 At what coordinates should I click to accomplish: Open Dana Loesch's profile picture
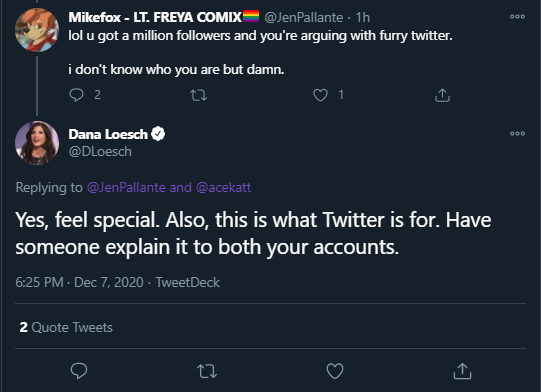coord(37,143)
